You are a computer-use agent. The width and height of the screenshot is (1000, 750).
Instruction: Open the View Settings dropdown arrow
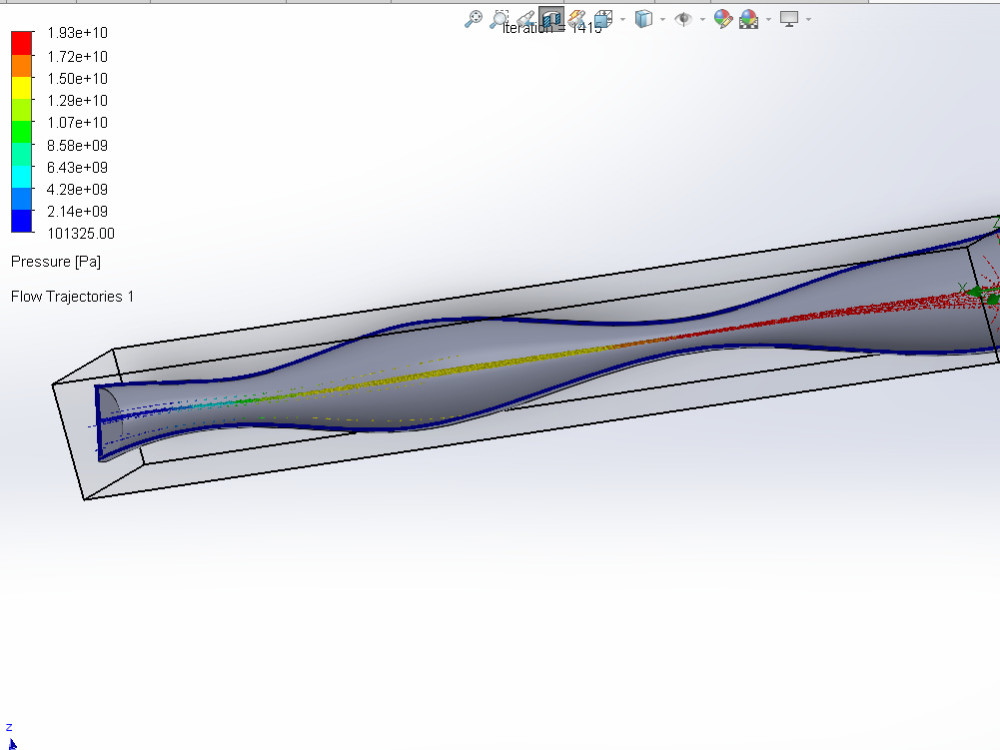(808, 18)
